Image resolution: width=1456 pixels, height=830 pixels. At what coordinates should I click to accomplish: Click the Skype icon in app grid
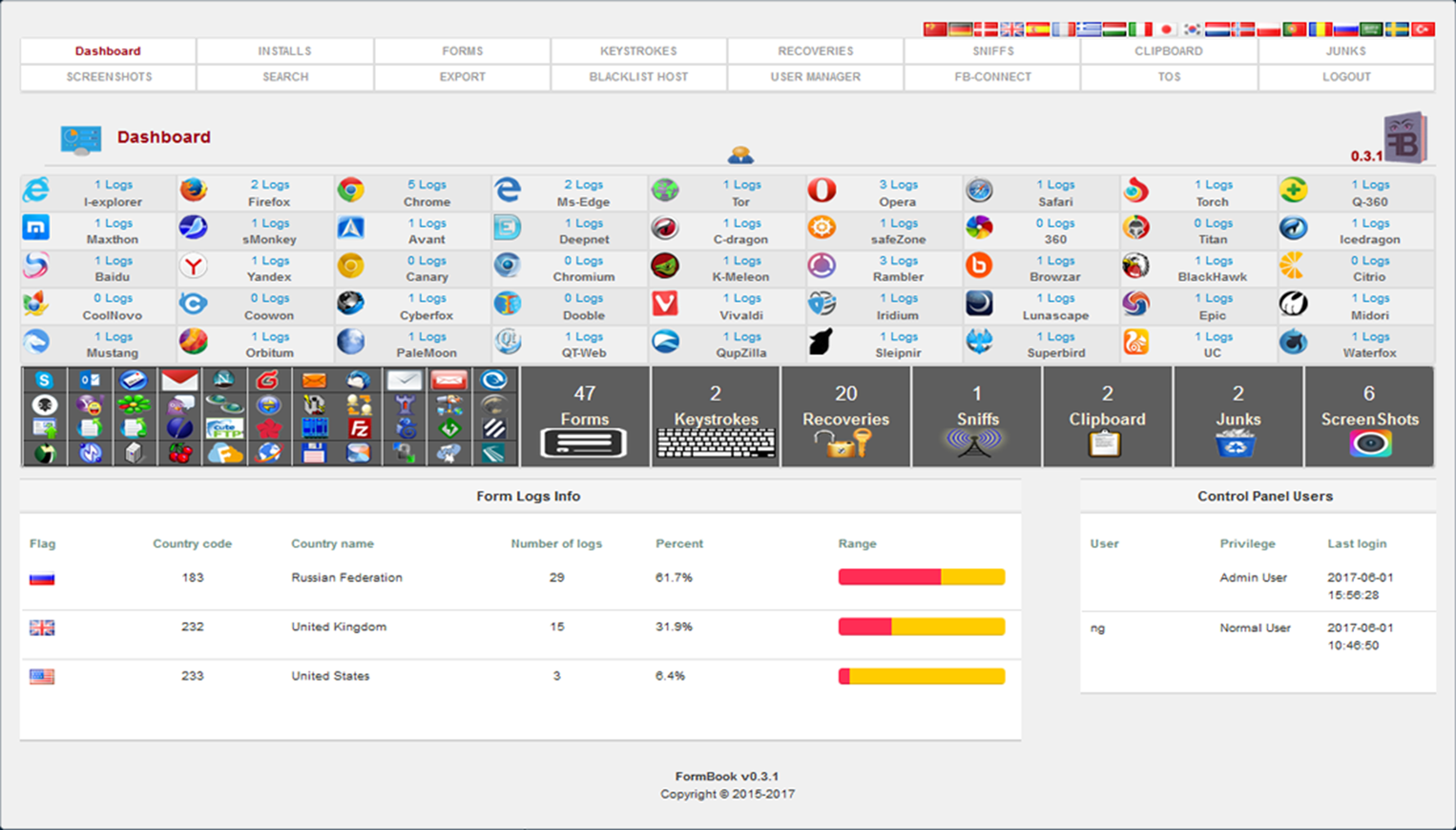[44, 380]
